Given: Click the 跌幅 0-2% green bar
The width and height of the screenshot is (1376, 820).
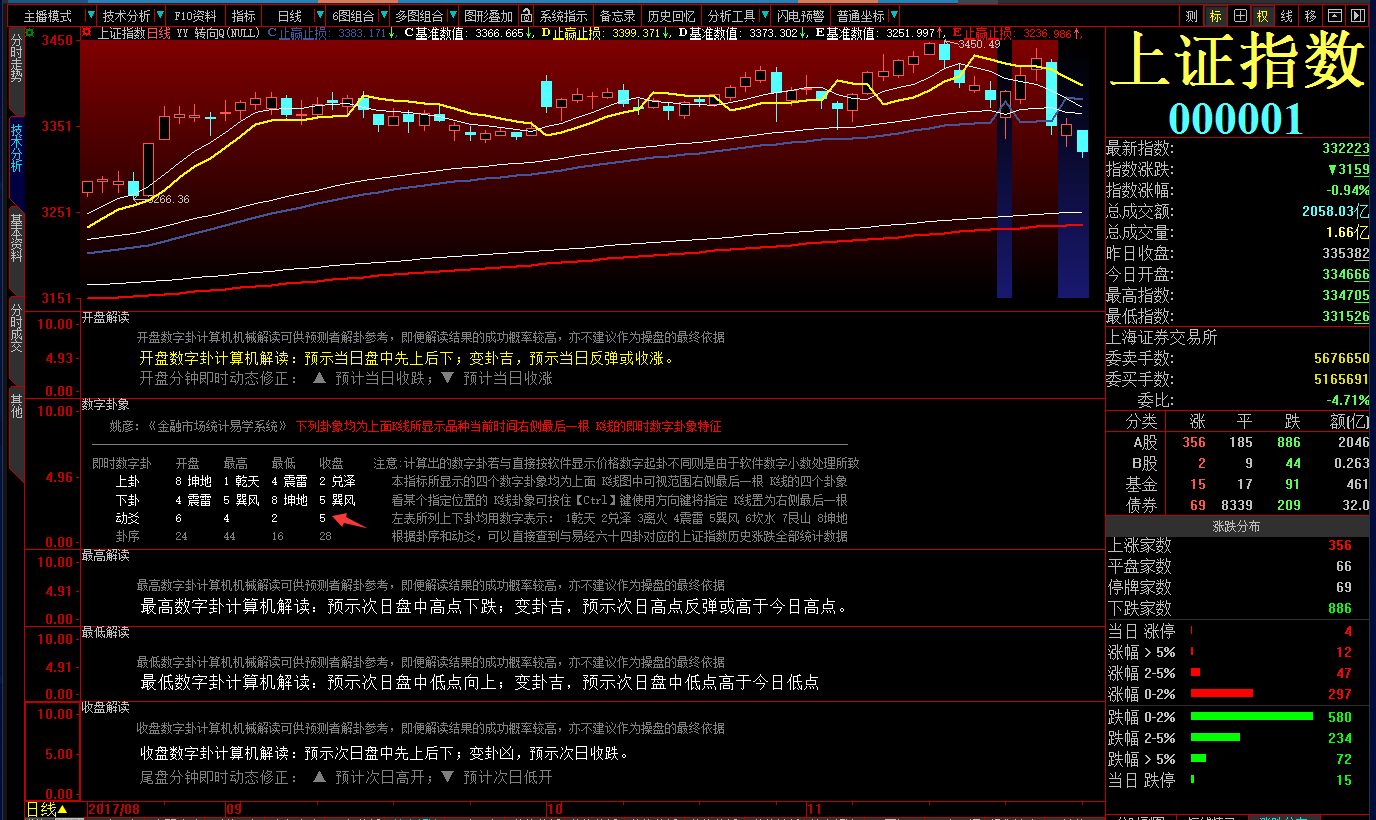Looking at the screenshot, I should pyautogui.click(x=1252, y=716).
